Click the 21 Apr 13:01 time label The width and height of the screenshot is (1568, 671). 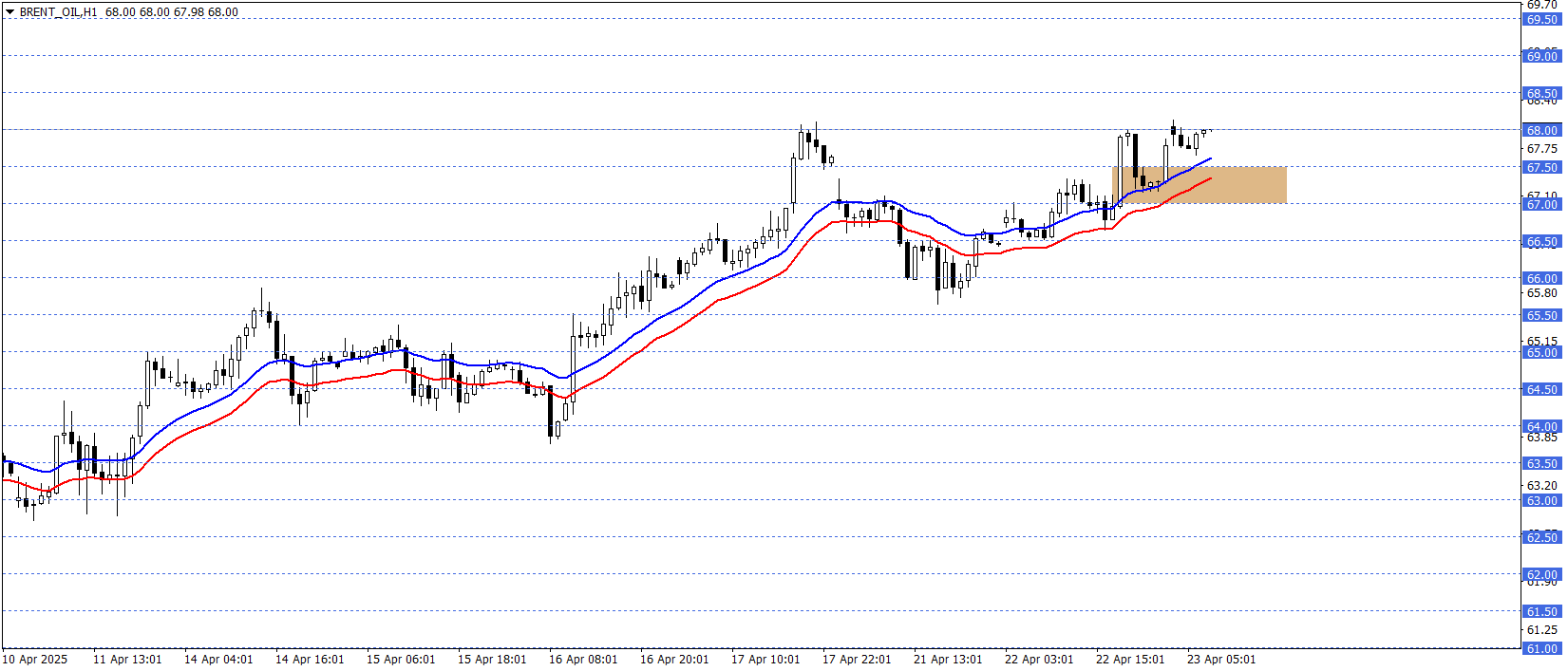tap(948, 660)
